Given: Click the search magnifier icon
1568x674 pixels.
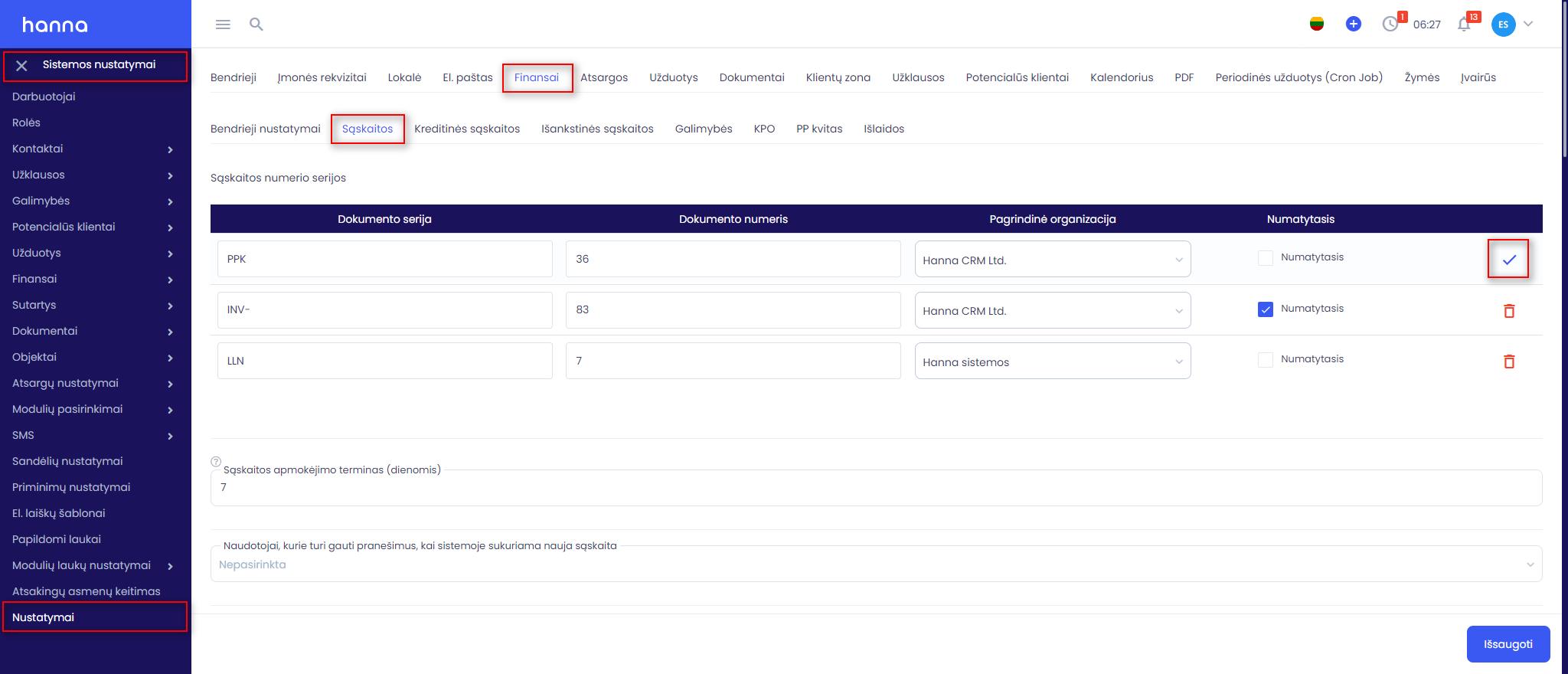Looking at the screenshot, I should click(x=256, y=25).
